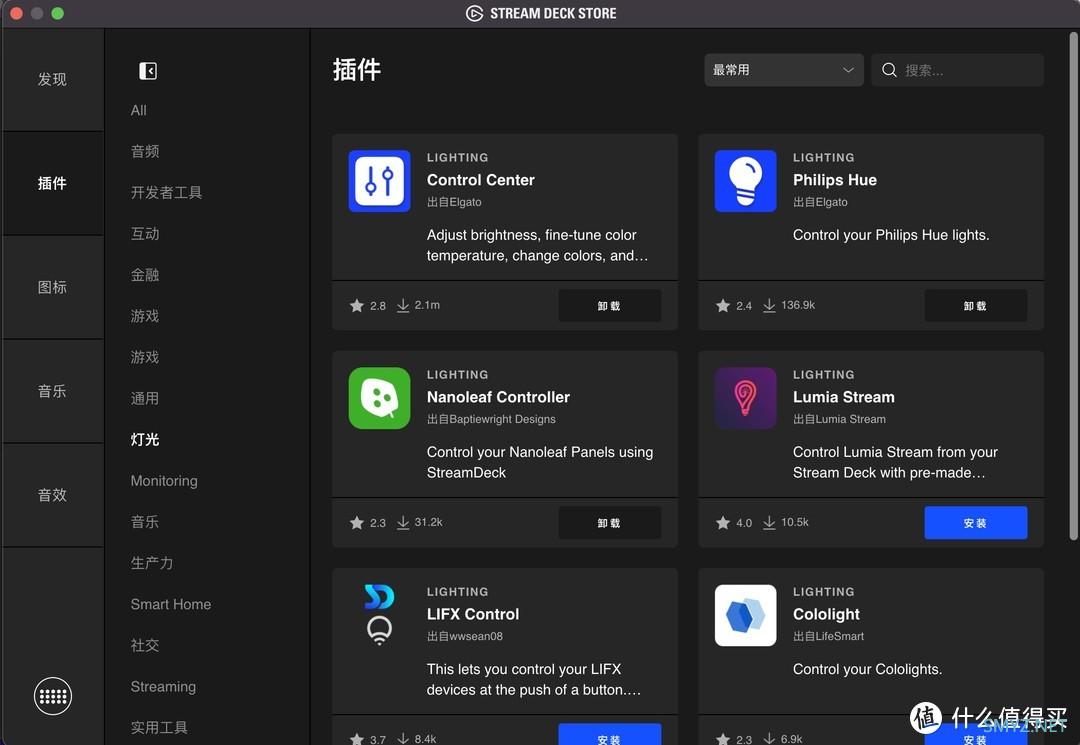
Task: Show All plugin categories
Action: click(x=138, y=110)
